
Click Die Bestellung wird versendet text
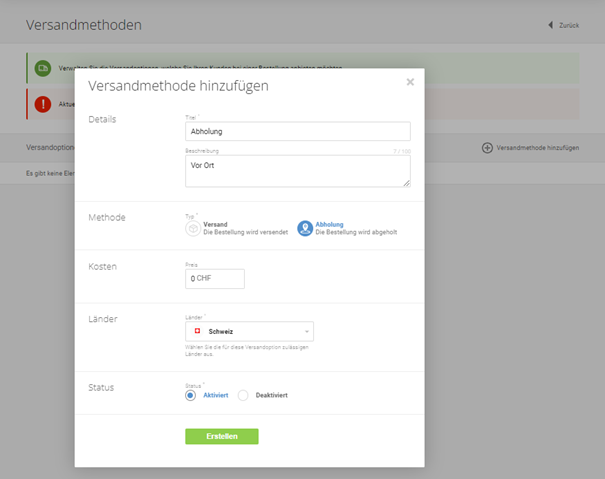point(245,232)
